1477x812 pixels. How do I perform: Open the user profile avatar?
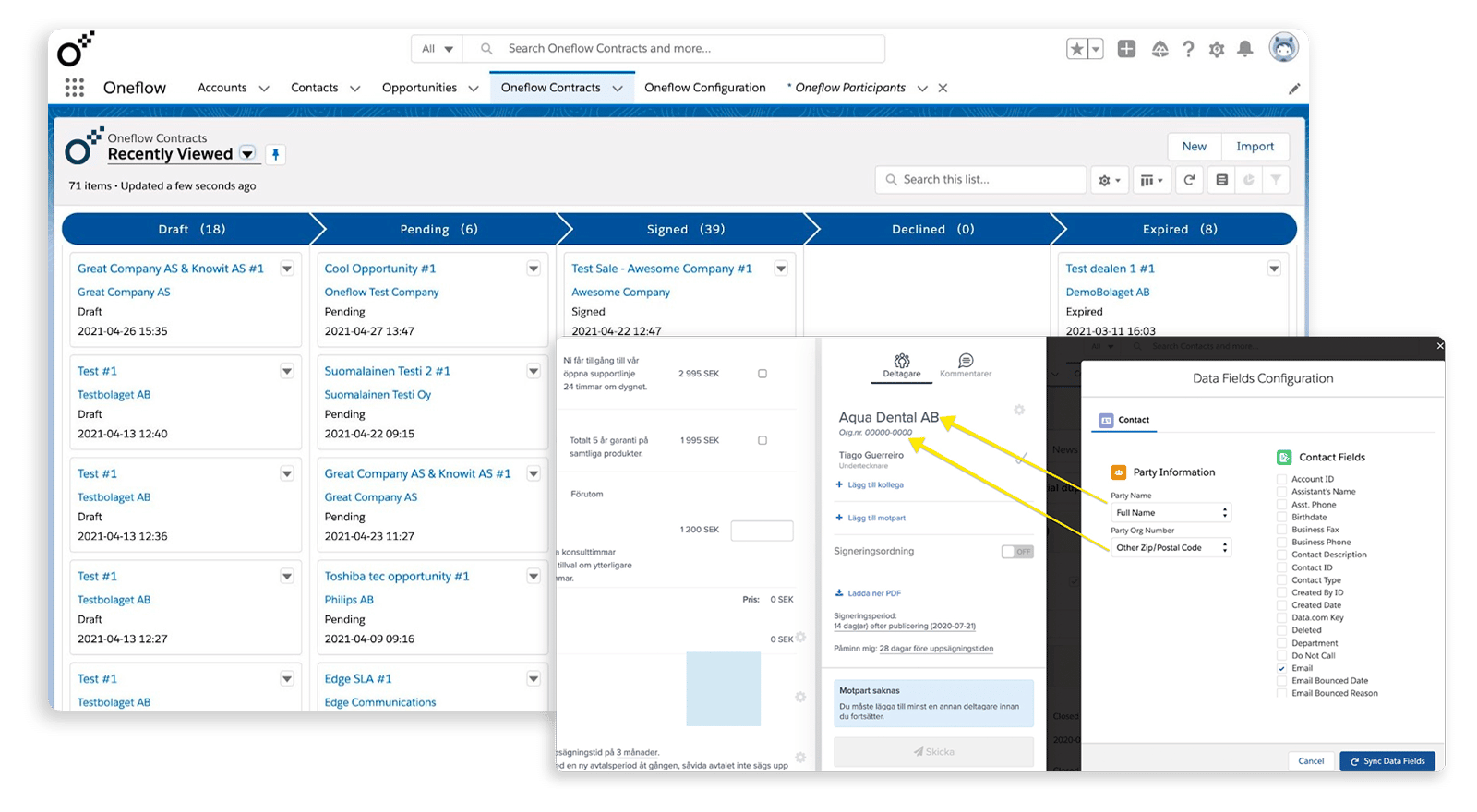[x=1283, y=47]
